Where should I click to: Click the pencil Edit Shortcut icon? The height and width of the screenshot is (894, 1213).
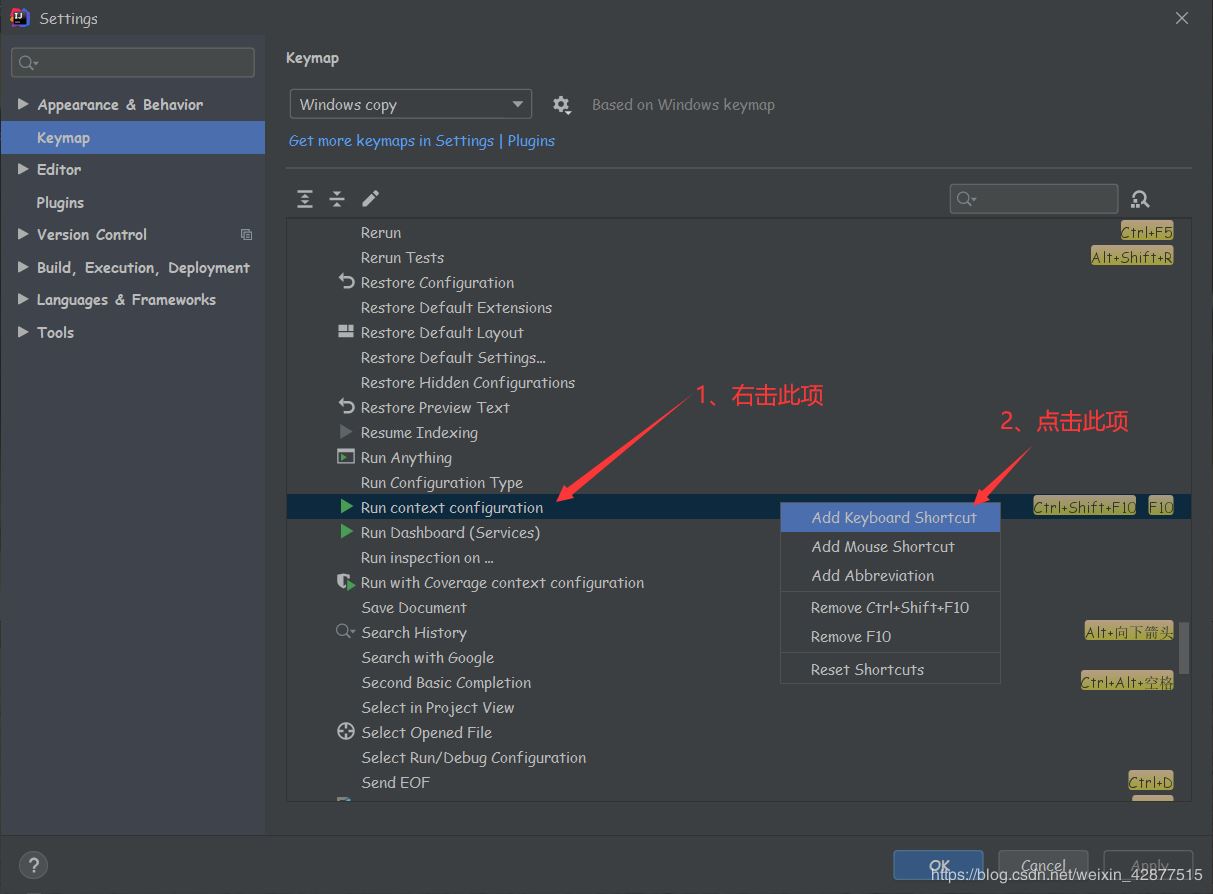pos(371,199)
